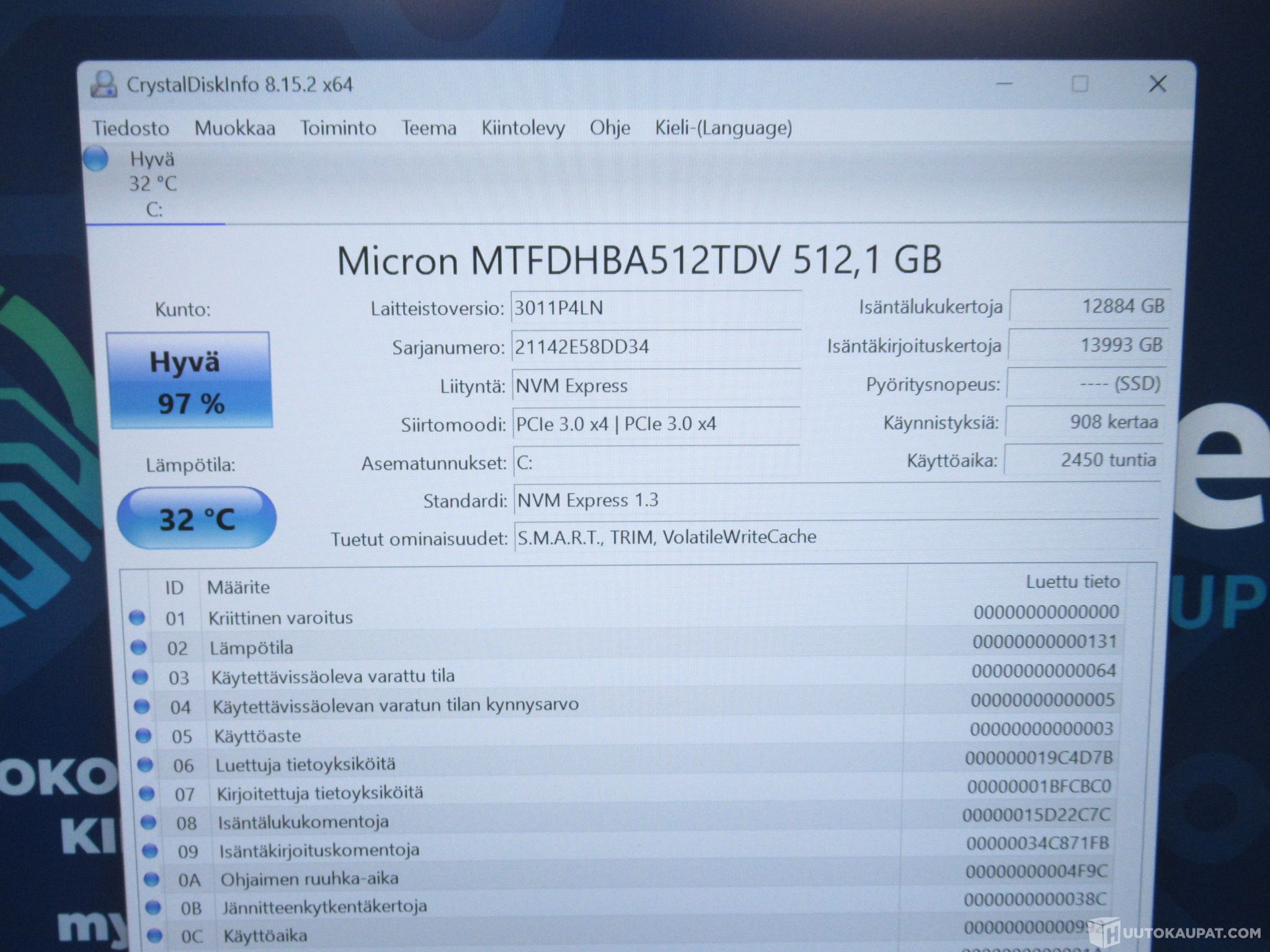Viewport: 1270px width, 952px height.
Task: Click raw value 000000019C4D7B
Action: 1039,757
